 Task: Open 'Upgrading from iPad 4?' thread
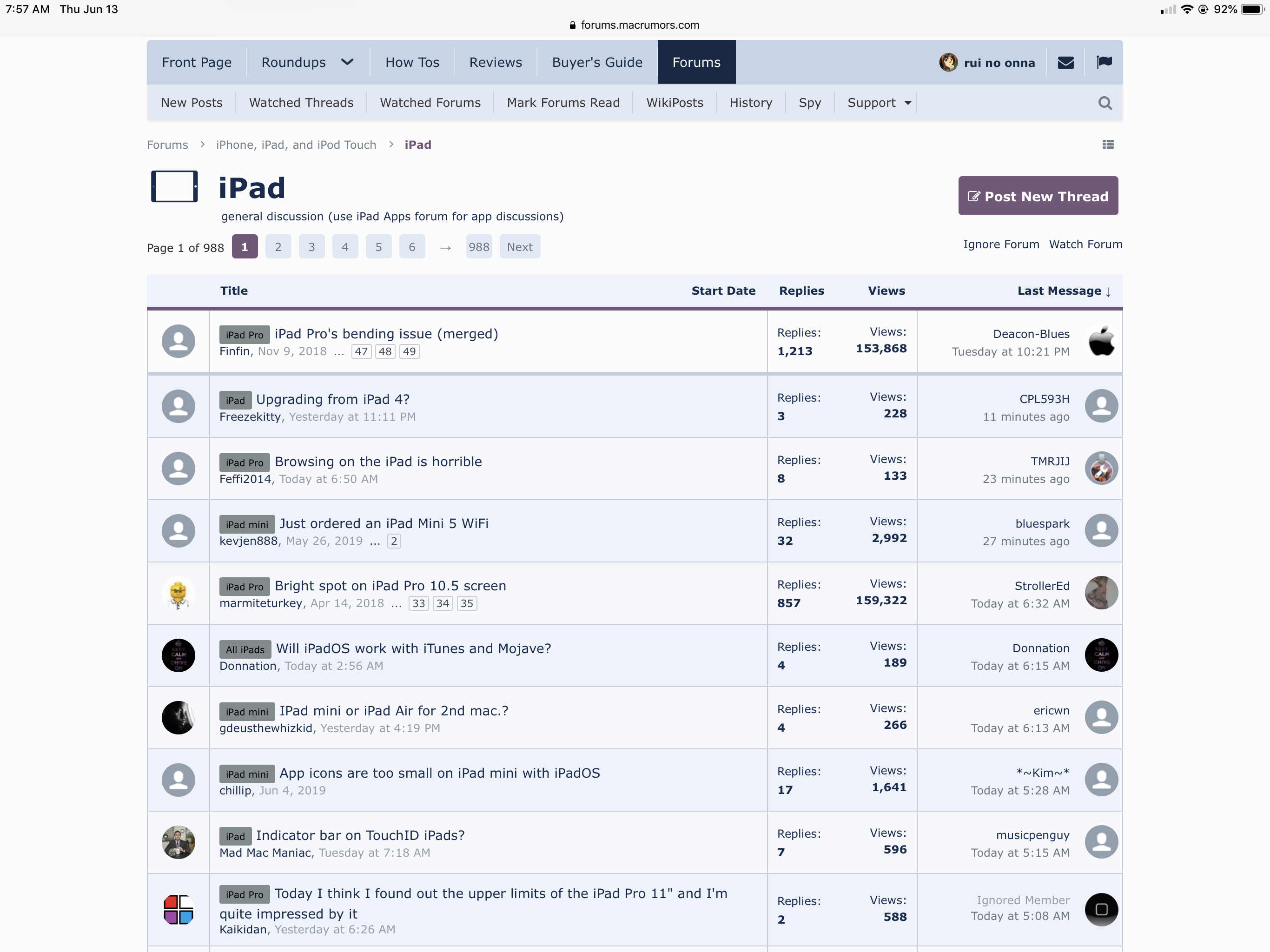pos(333,399)
